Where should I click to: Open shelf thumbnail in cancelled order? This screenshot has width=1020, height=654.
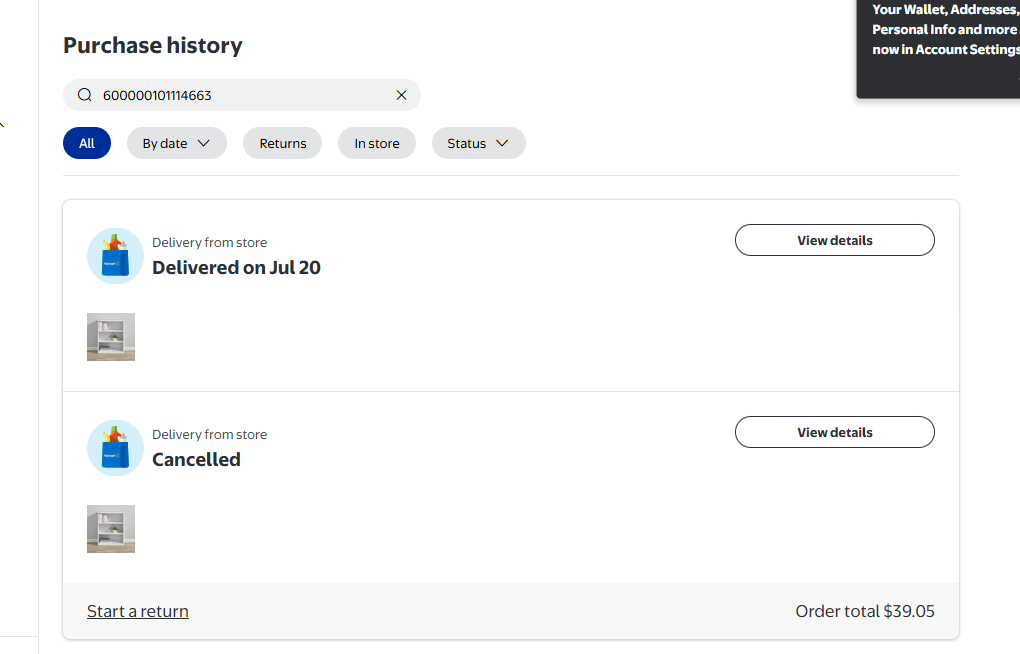[x=111, y=529]
